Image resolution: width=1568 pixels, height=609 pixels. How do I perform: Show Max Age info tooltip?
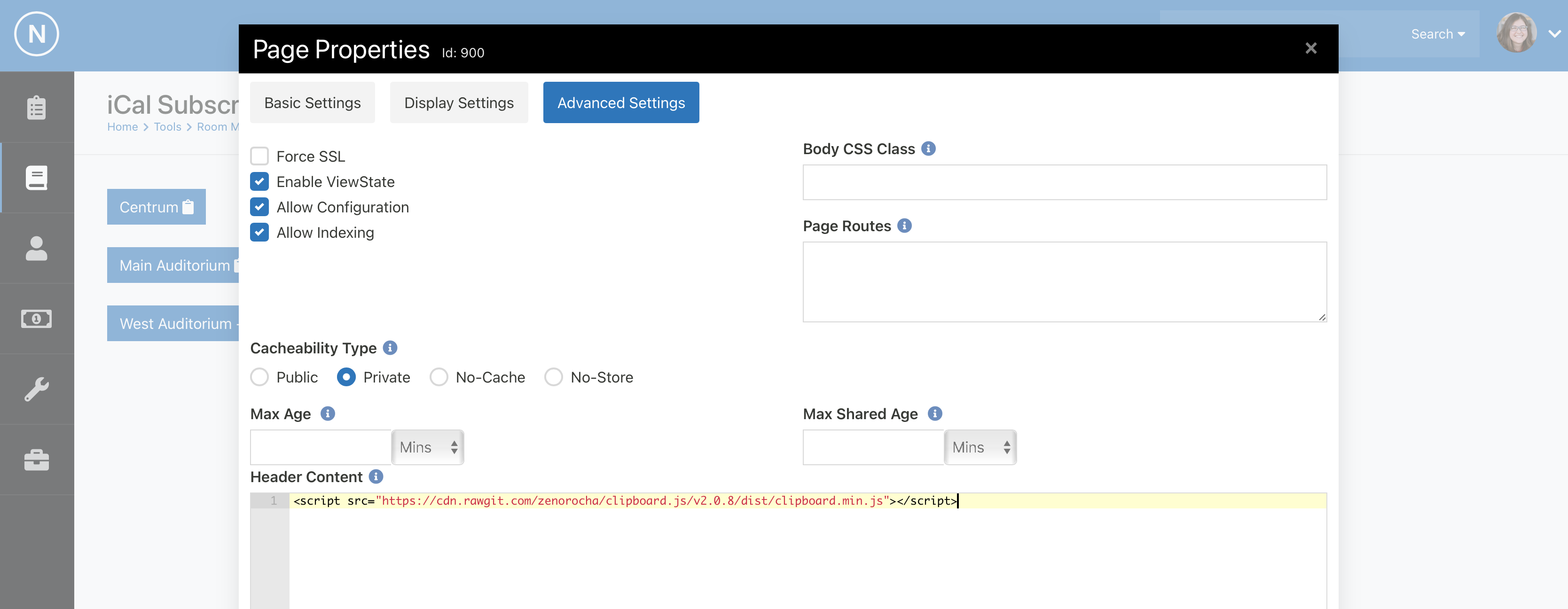click(x=328, y=414)
